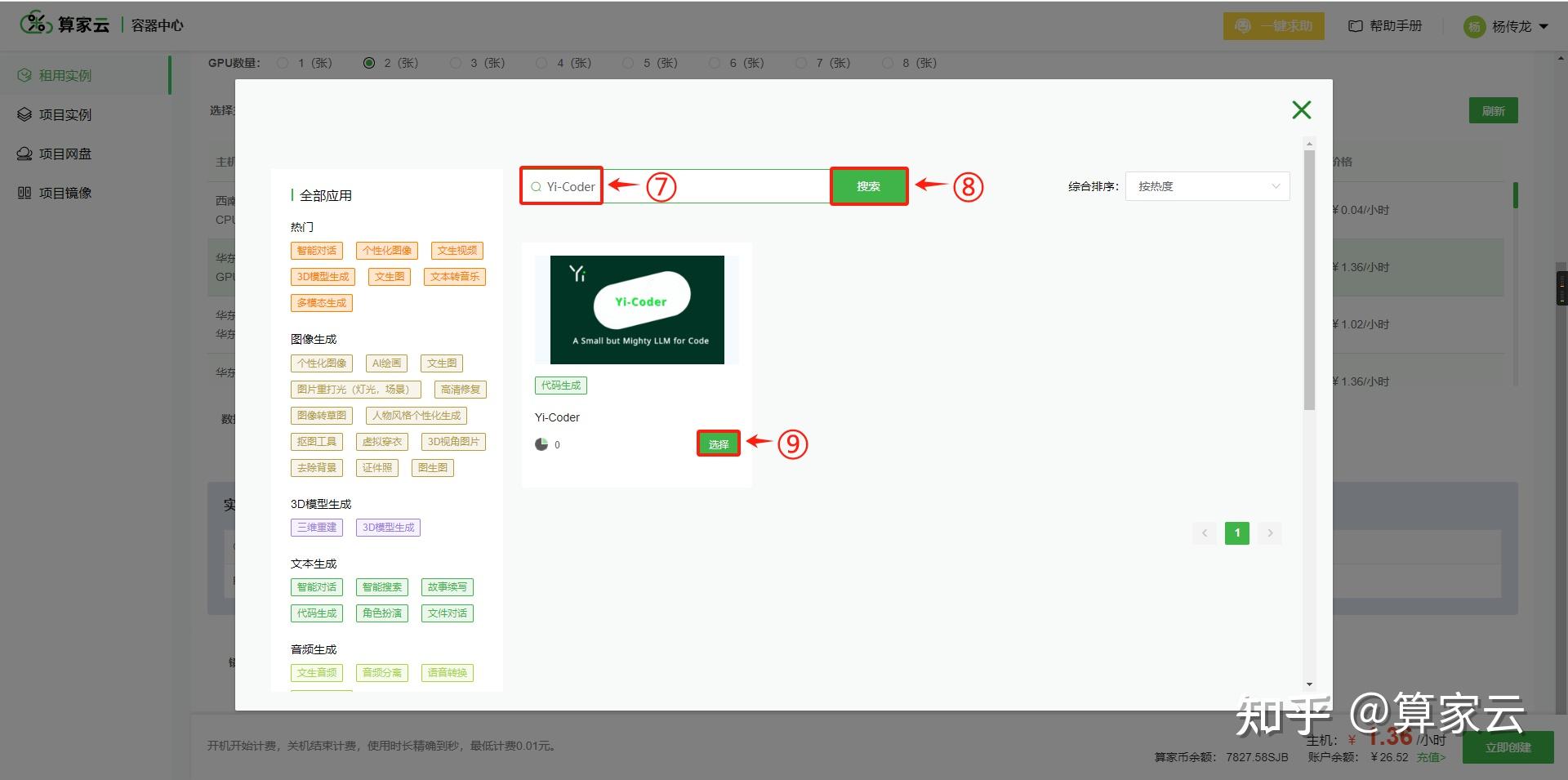This screenshot has height=780, width=1568.
Task: Go to previous page arrow
Action: click(1205, 533)
